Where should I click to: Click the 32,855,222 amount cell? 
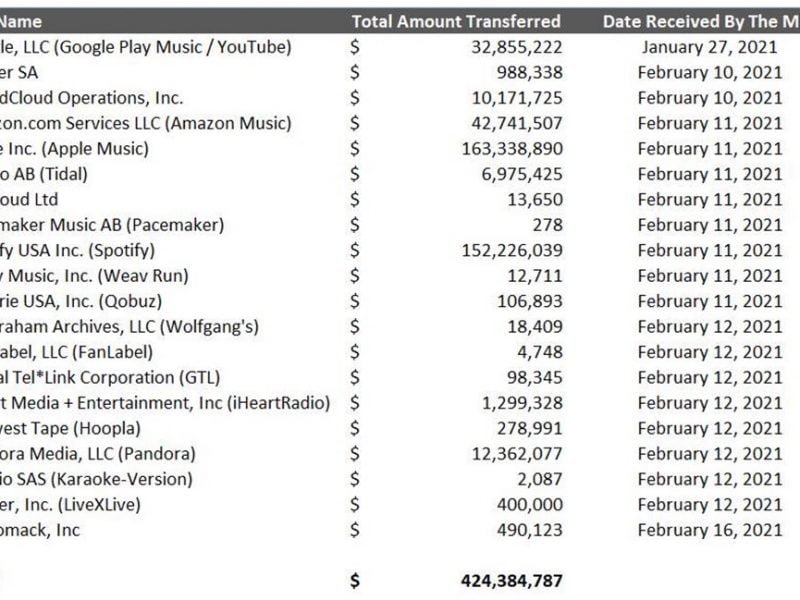516,47
